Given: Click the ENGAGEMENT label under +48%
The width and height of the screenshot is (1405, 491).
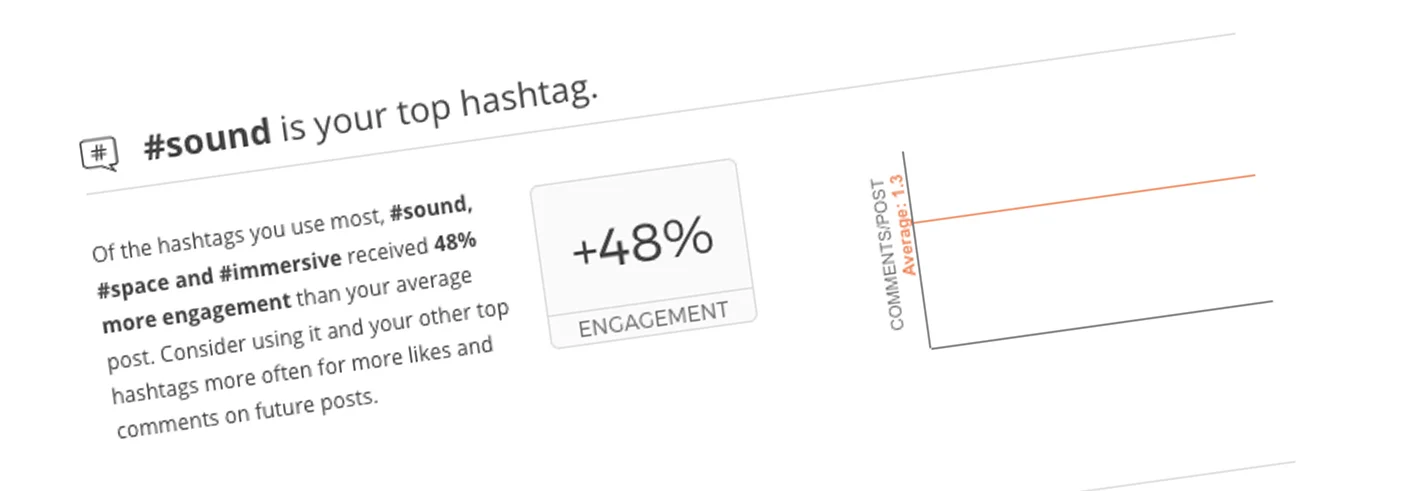Looking at the screenshot, I should coord(653,318).
